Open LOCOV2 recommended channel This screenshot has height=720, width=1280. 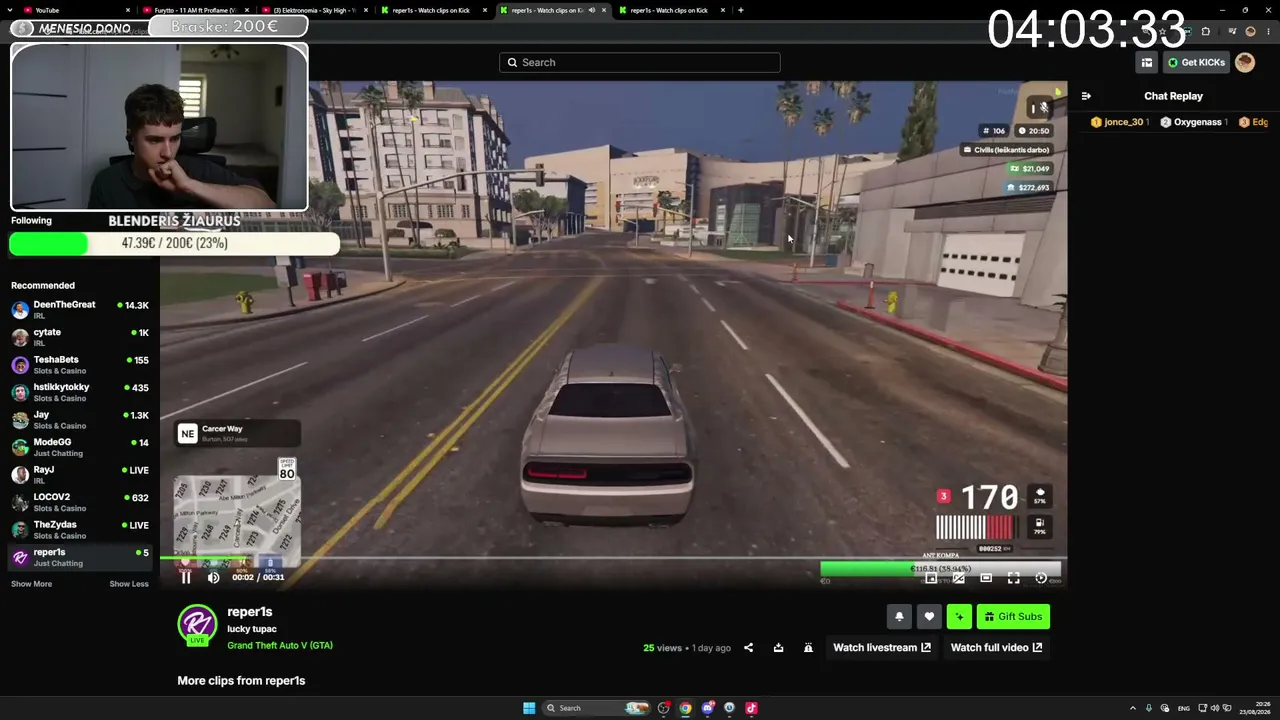click(80, 502)
